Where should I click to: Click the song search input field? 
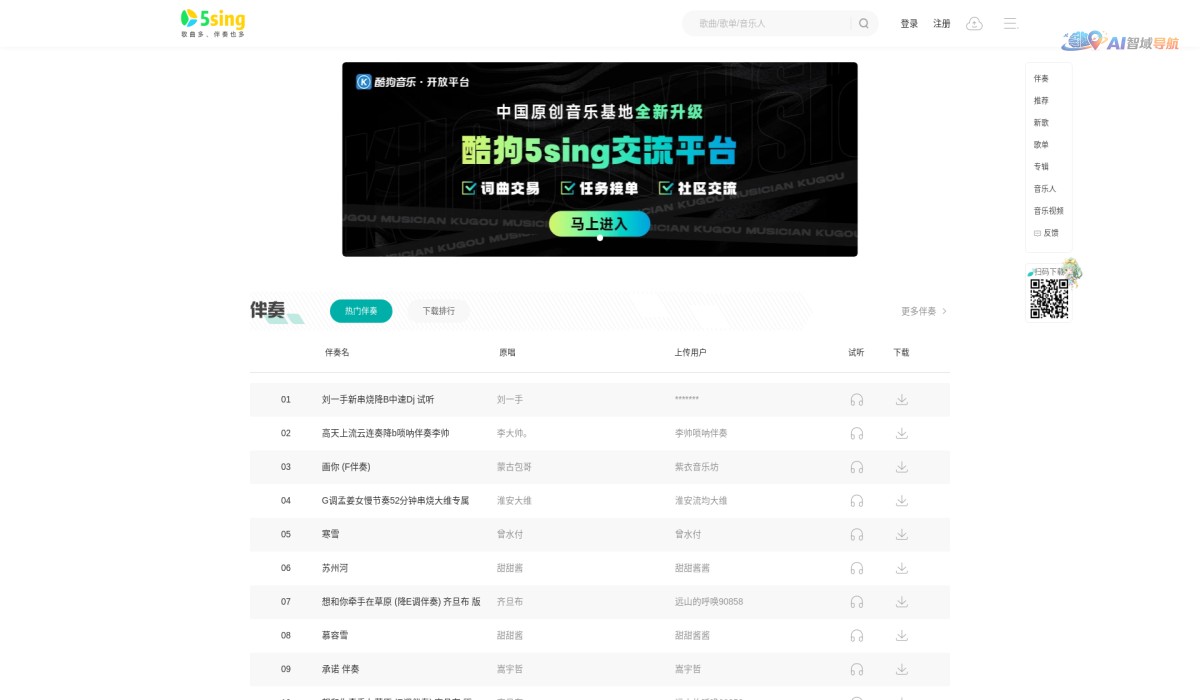click(x=770, y=23)
